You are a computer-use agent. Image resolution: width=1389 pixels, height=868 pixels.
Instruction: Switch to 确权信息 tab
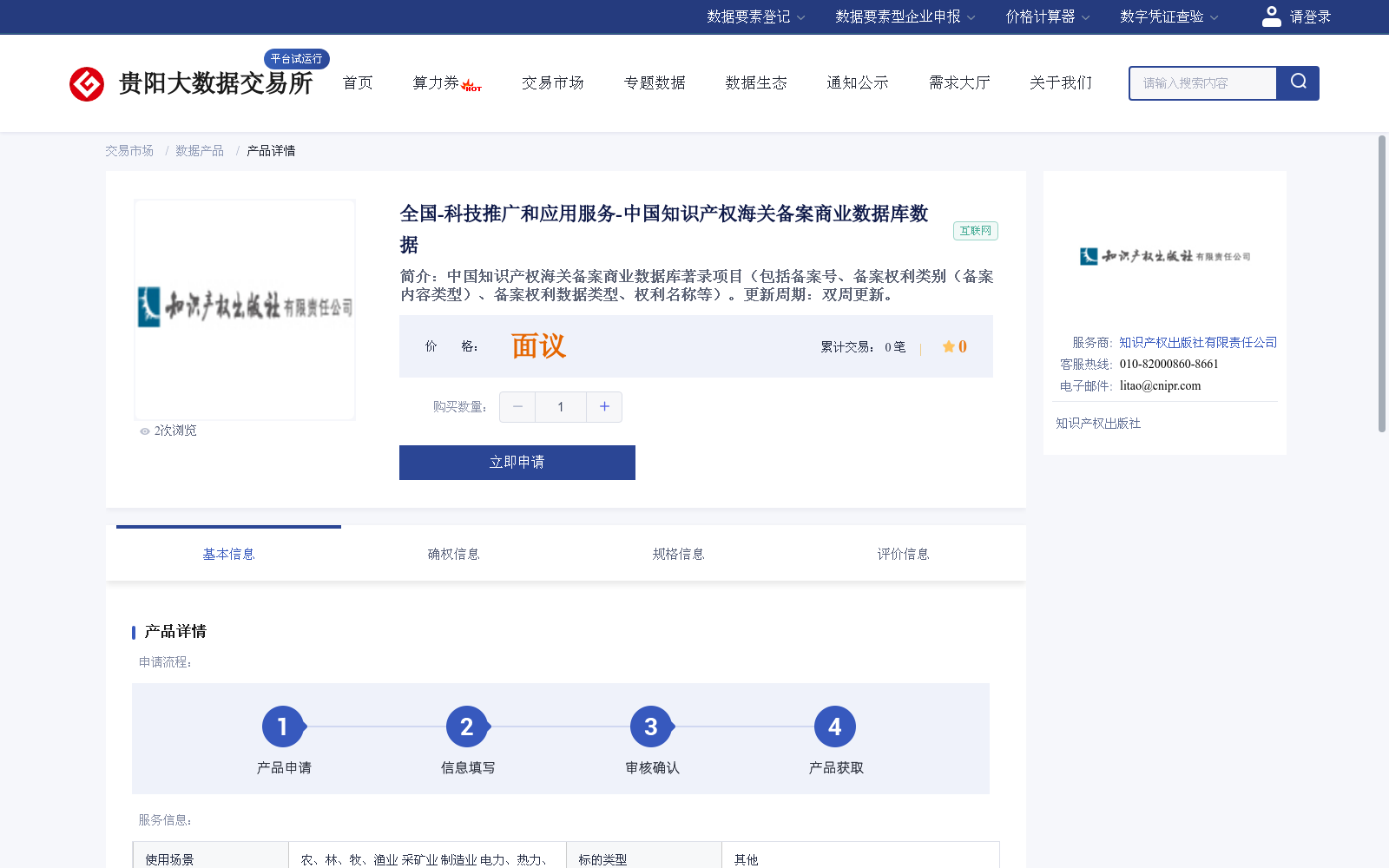click(453, 554)
